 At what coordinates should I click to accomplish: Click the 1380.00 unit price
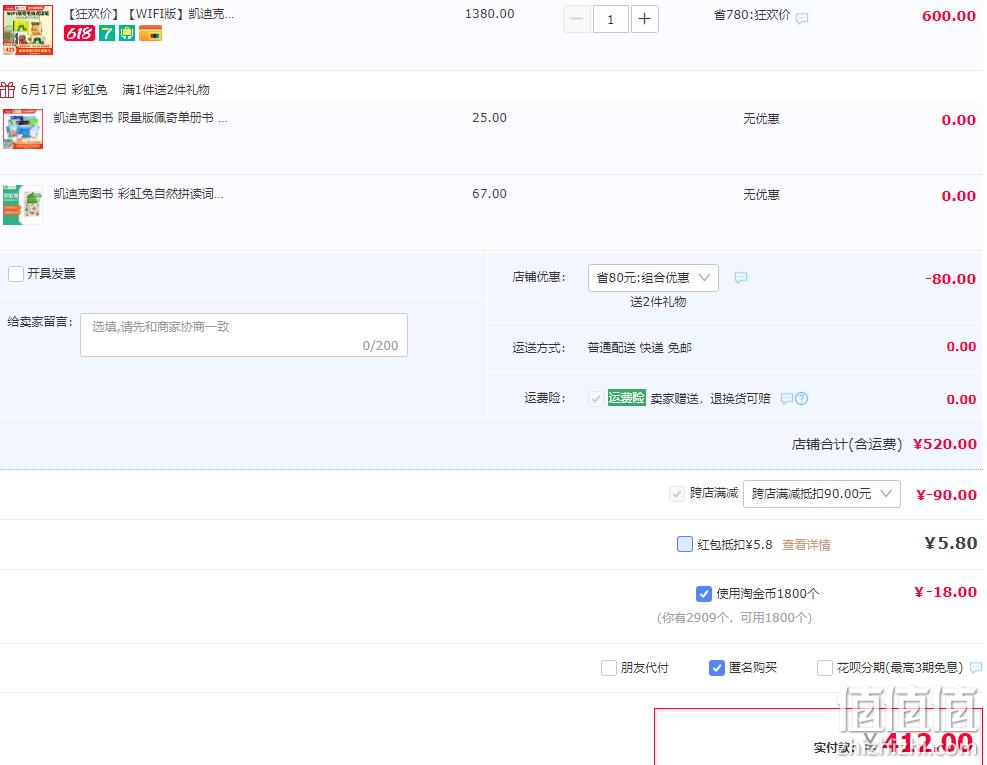pos(490,14)
